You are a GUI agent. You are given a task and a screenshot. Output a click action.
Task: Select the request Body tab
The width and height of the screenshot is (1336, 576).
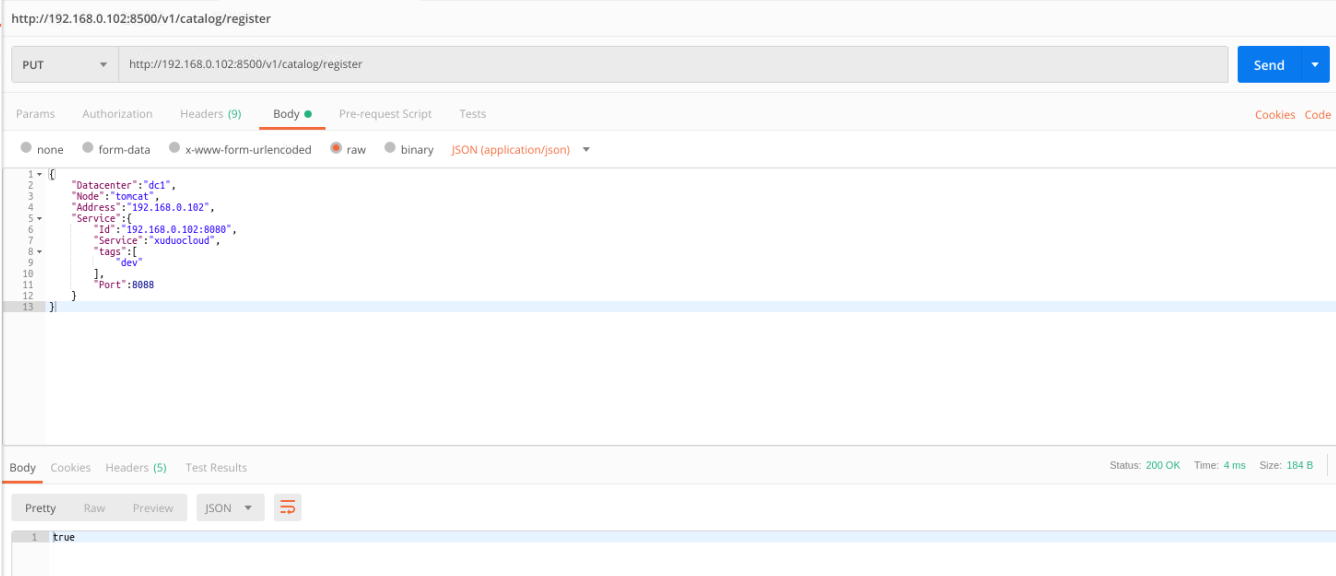[292, 114]
